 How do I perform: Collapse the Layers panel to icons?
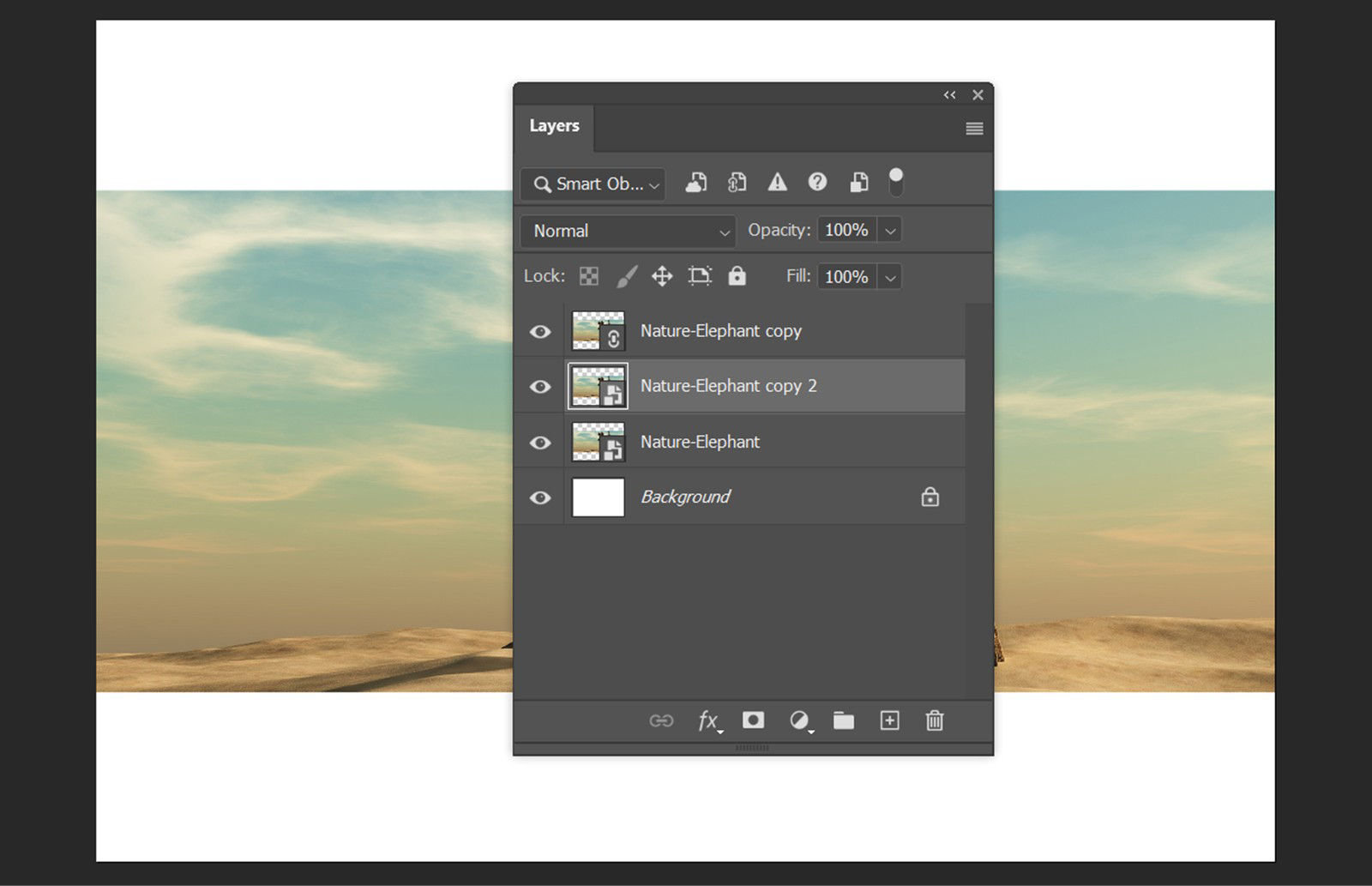949,95
